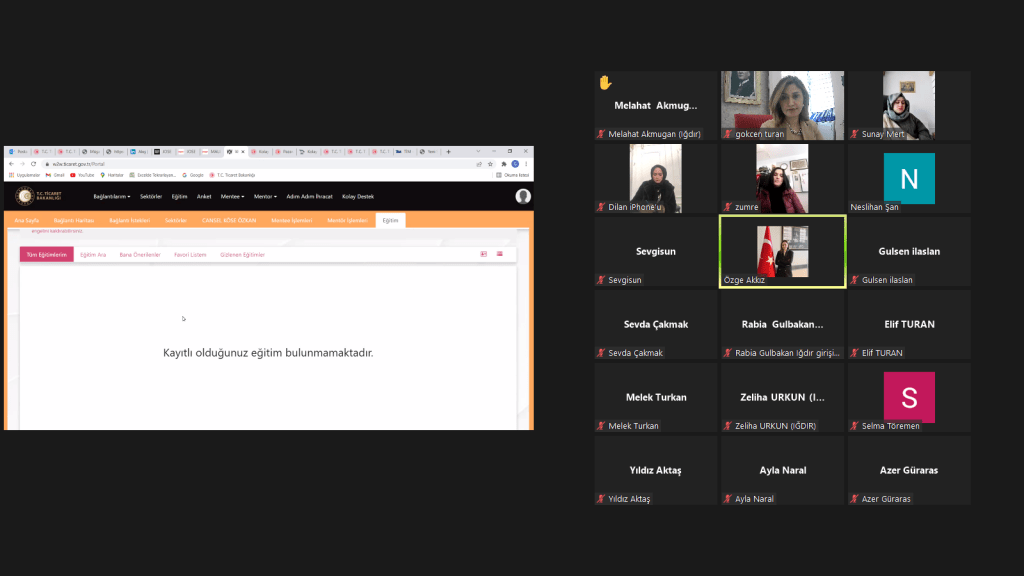Reload the page in the browser
Image resolution: width=1024 pixels, height=576 pixels.
(x=33, y=164)
